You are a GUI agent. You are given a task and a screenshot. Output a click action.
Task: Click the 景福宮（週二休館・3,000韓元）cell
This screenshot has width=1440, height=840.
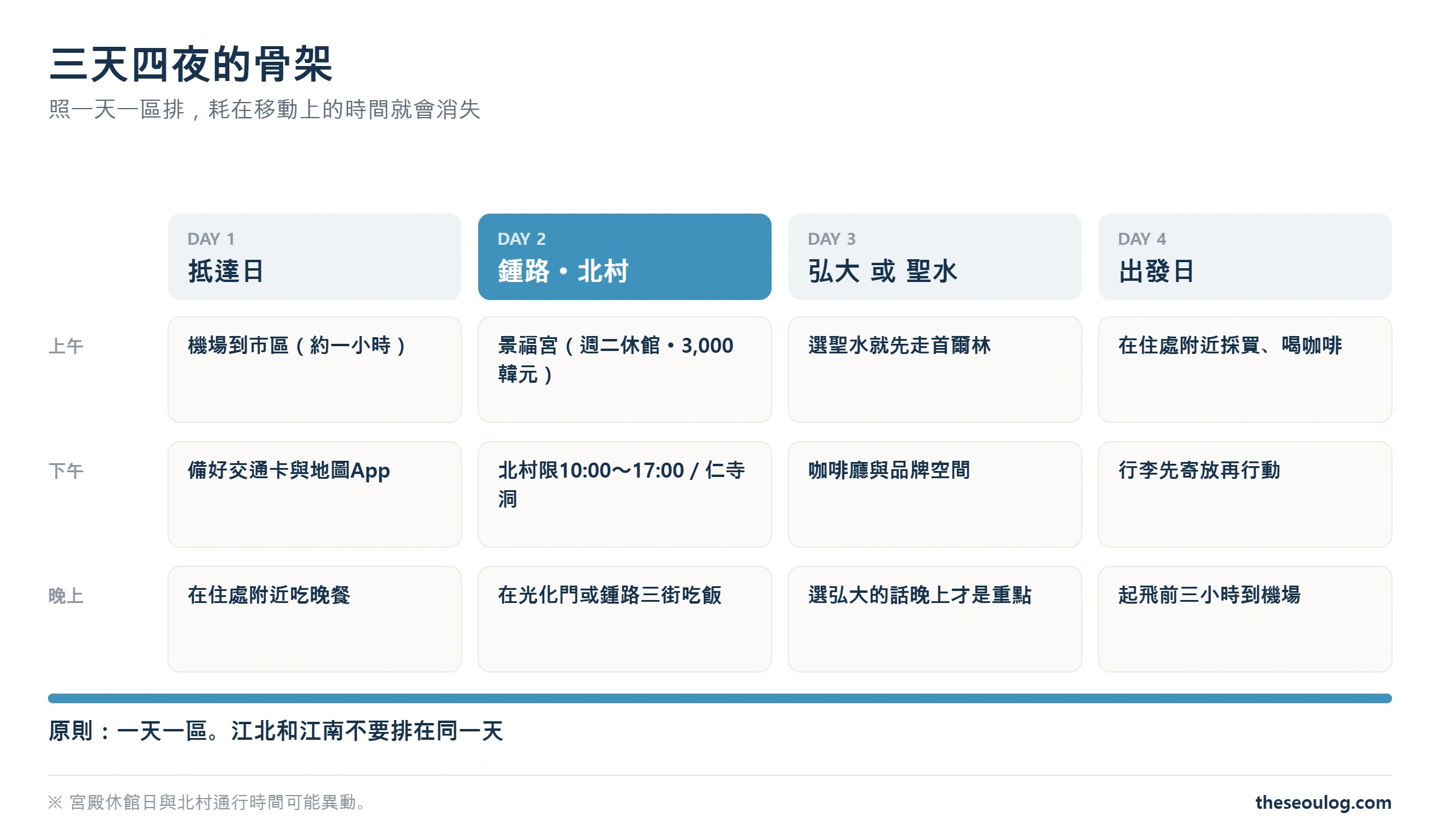tap(625, 370)
